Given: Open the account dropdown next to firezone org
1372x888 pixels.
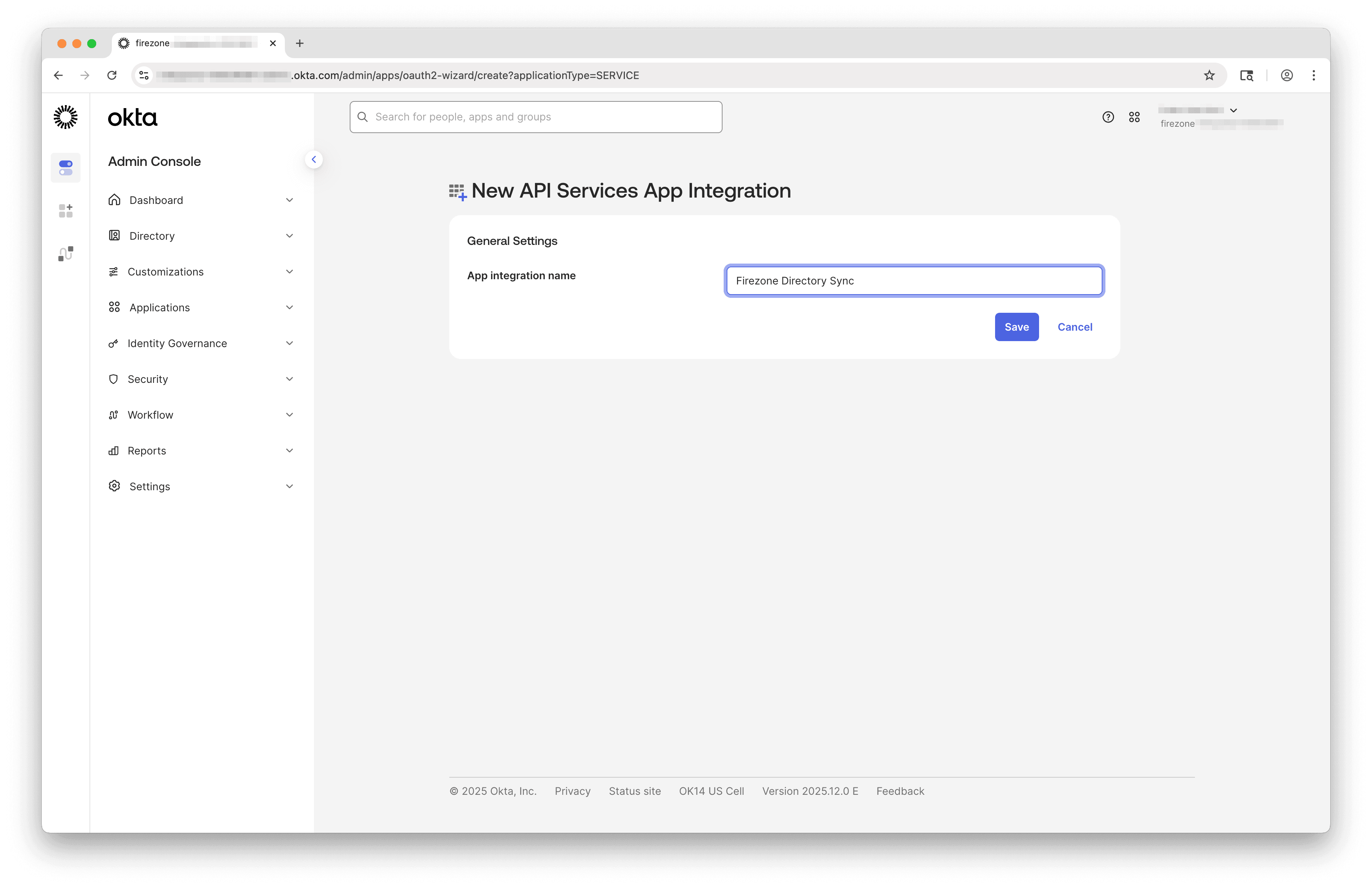Looking at the screenshot, I should click(1234, 110).
